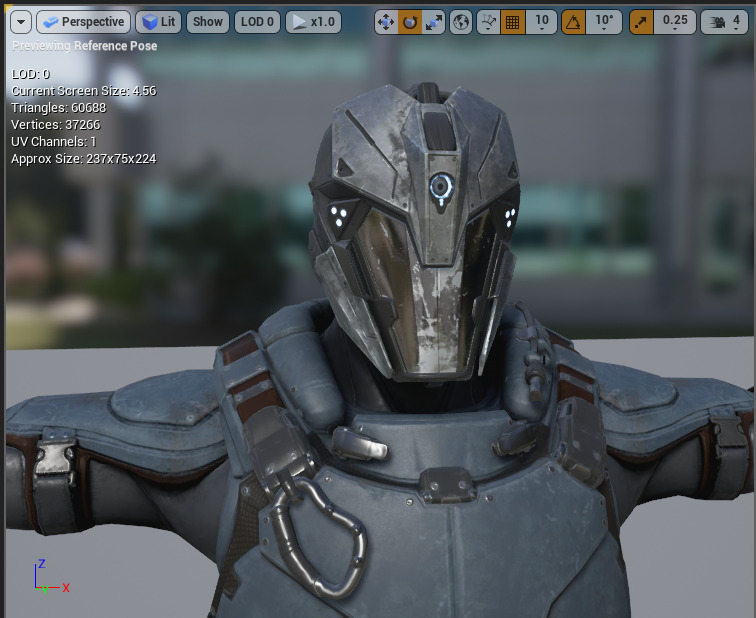Select the translate (move) gizmo tool
The height and width of the screenshot is (618, 756).
click(x=387, y=21)
